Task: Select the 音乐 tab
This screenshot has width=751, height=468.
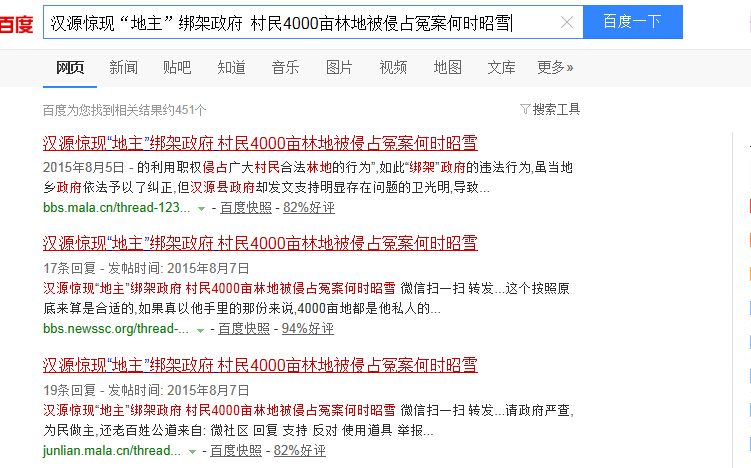Action: click(x=285, y=67)
